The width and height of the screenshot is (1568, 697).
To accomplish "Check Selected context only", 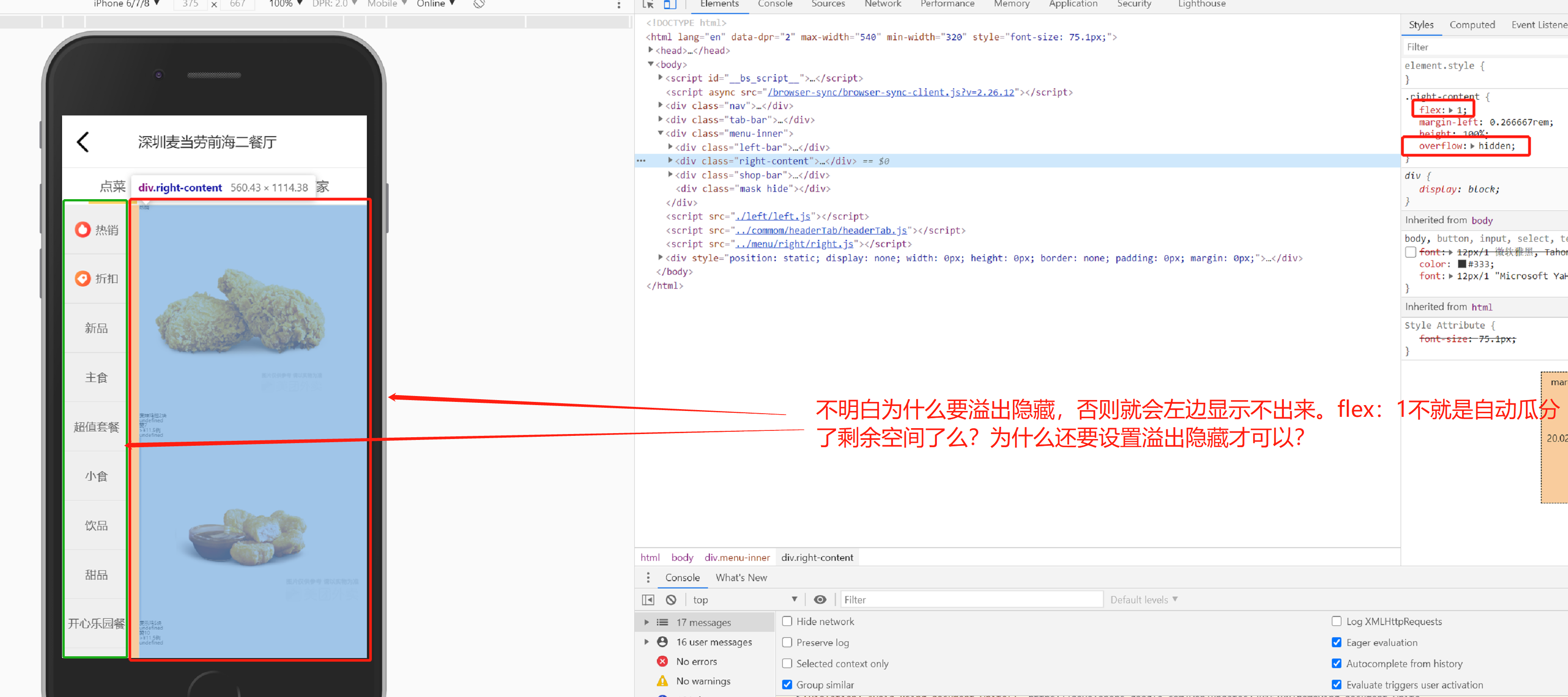I will point(787,663).
